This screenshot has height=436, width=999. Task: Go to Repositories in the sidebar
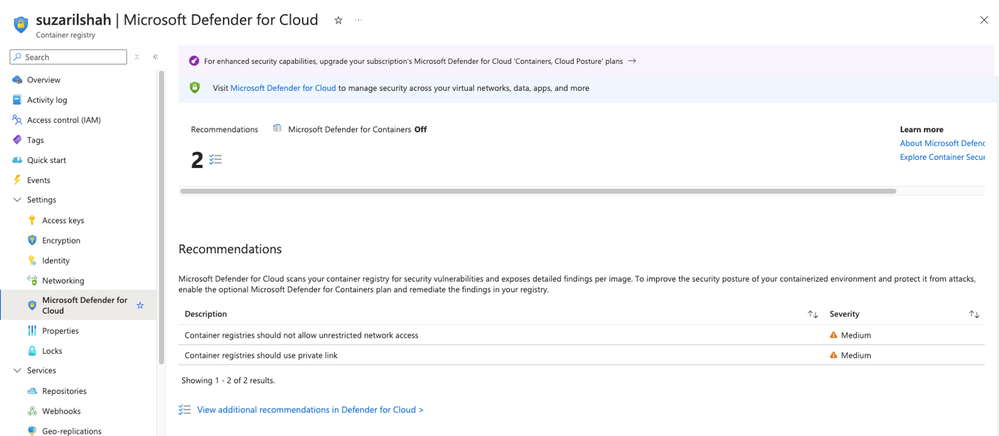click(x=64, y=391)
